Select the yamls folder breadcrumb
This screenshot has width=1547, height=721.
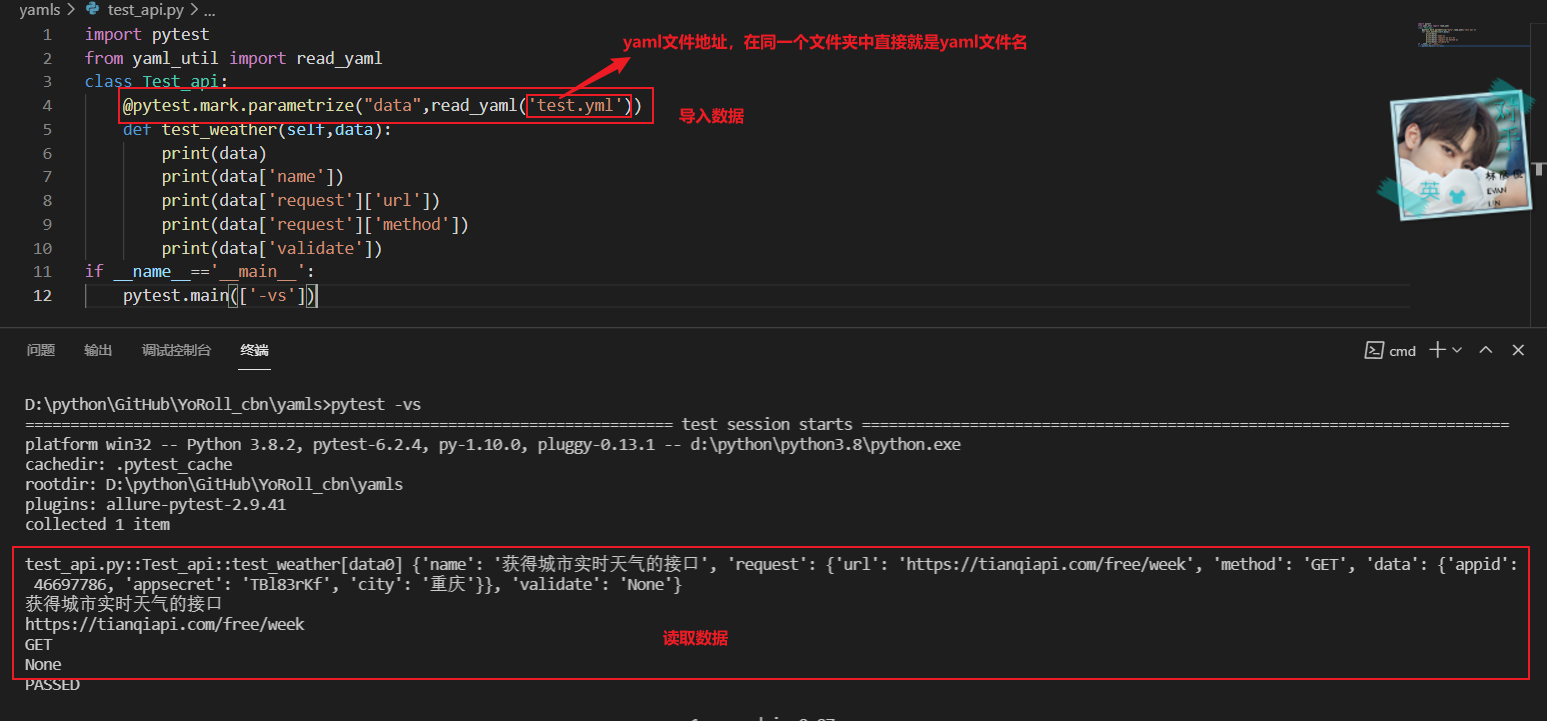click(x=40, y=11)
